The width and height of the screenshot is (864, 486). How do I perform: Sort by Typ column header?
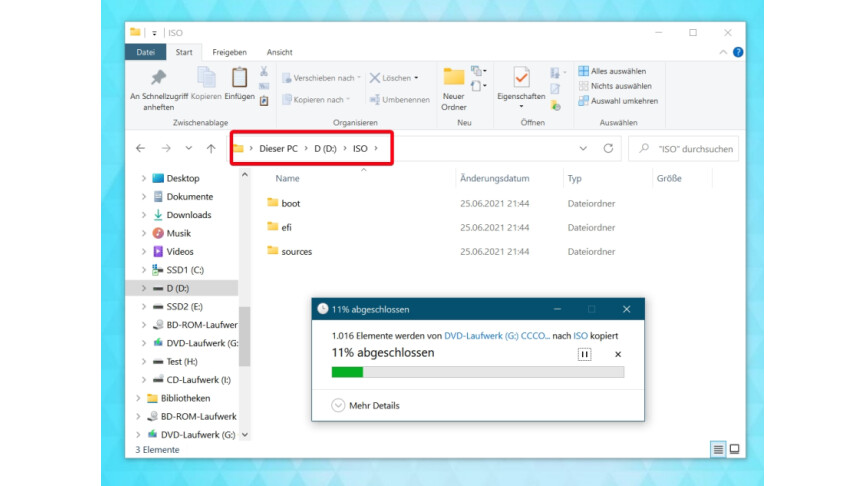coord(575,179)
